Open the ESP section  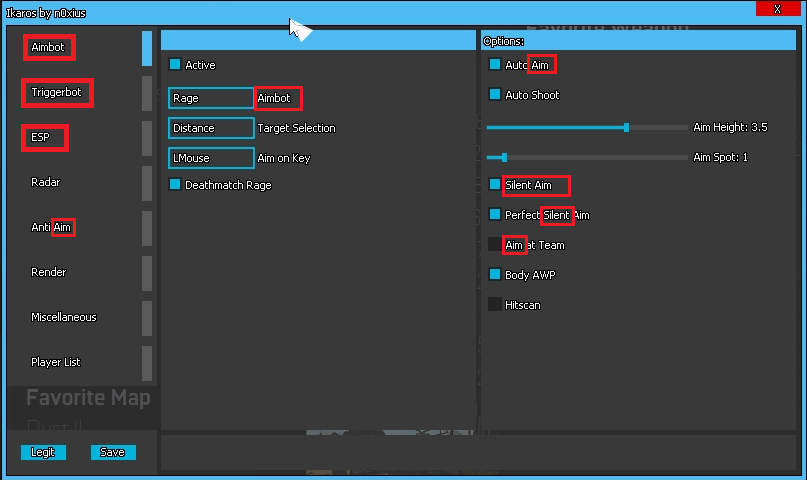coord(40,137)
